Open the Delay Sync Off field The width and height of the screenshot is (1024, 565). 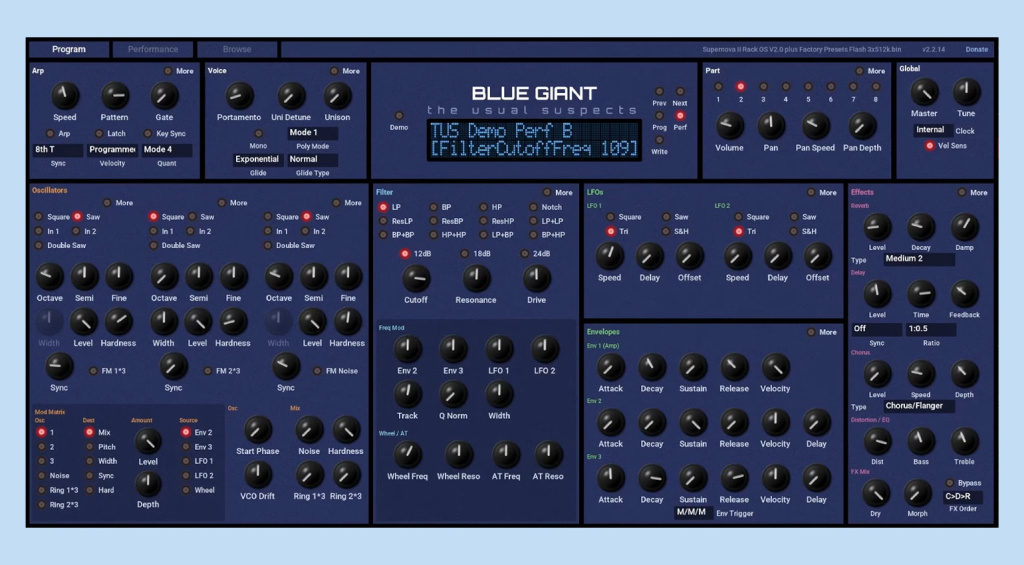876,329
